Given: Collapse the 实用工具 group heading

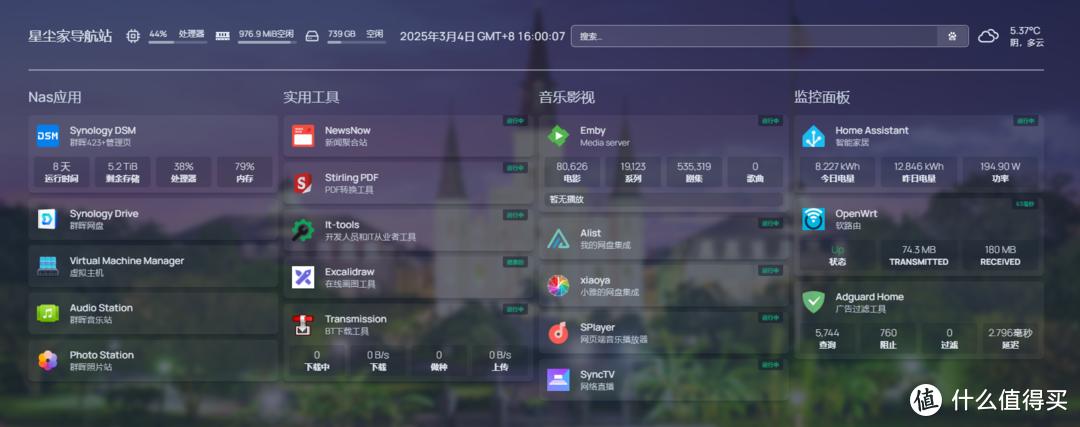Looking at the screenshot, I should pos(311,97).
